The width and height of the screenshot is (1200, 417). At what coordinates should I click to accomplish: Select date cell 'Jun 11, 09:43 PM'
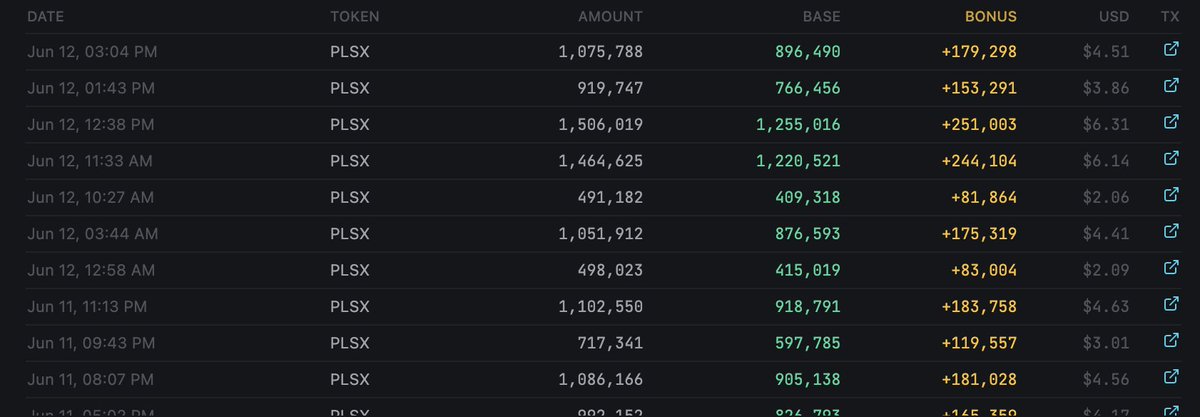(x=91, y=344)
